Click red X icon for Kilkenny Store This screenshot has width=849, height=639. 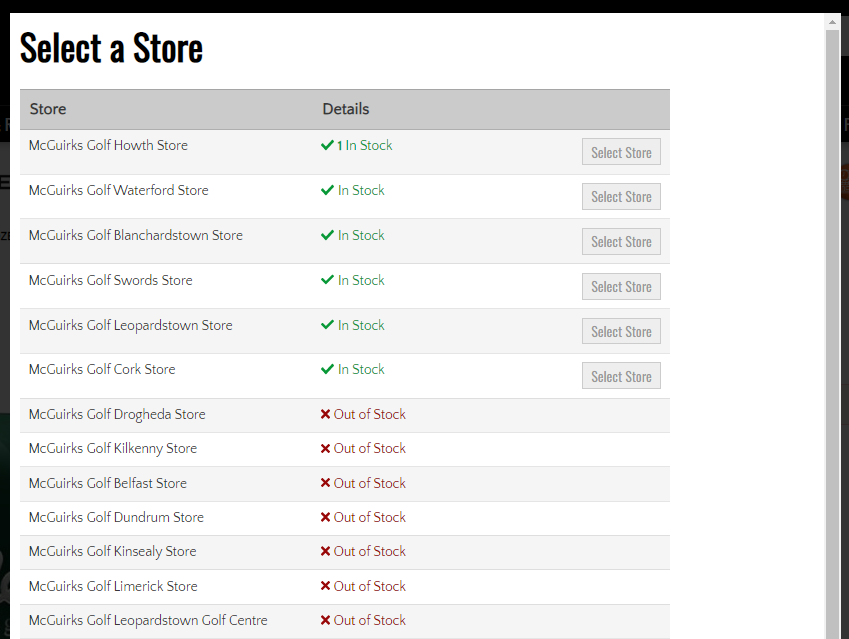coord(325,448)
